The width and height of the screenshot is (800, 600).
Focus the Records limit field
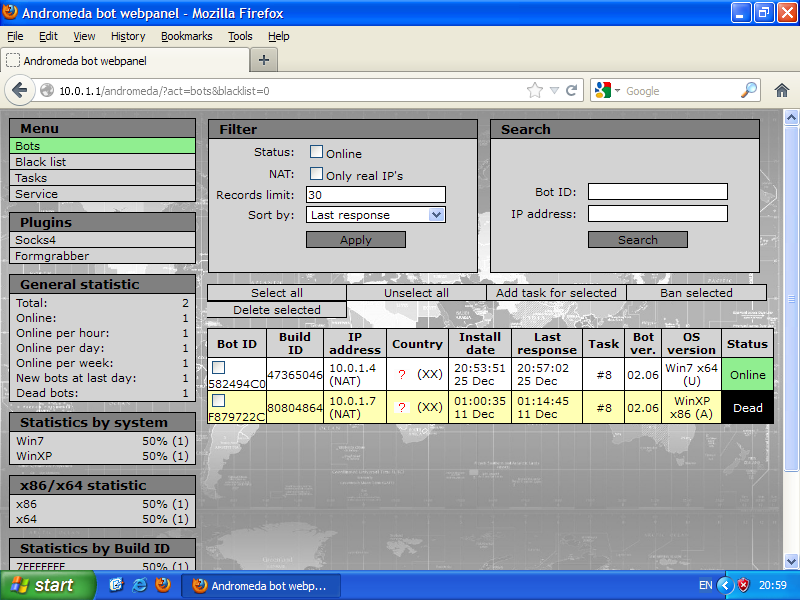376,194
